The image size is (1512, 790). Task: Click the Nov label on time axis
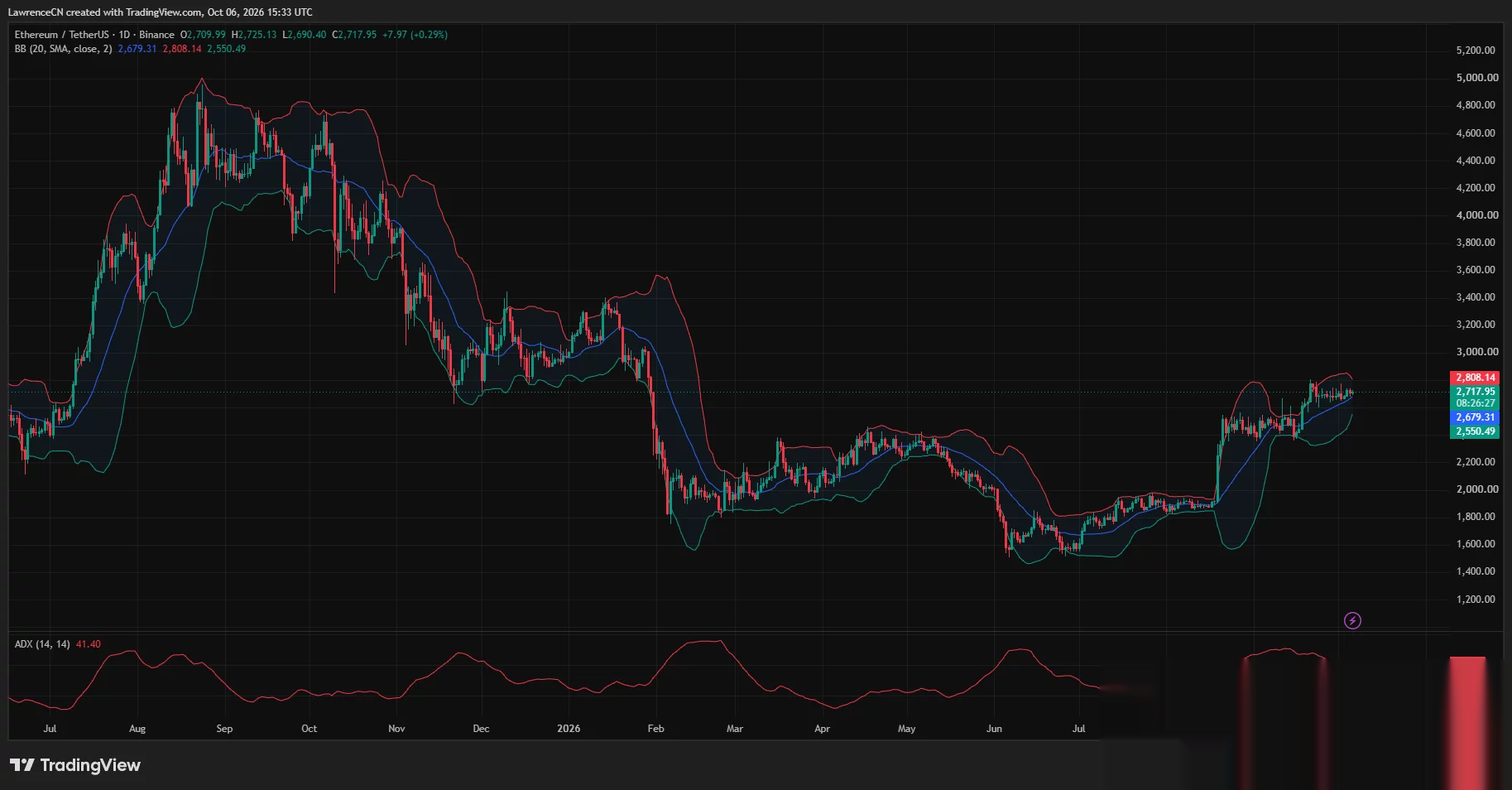click(x=396, y=729)
